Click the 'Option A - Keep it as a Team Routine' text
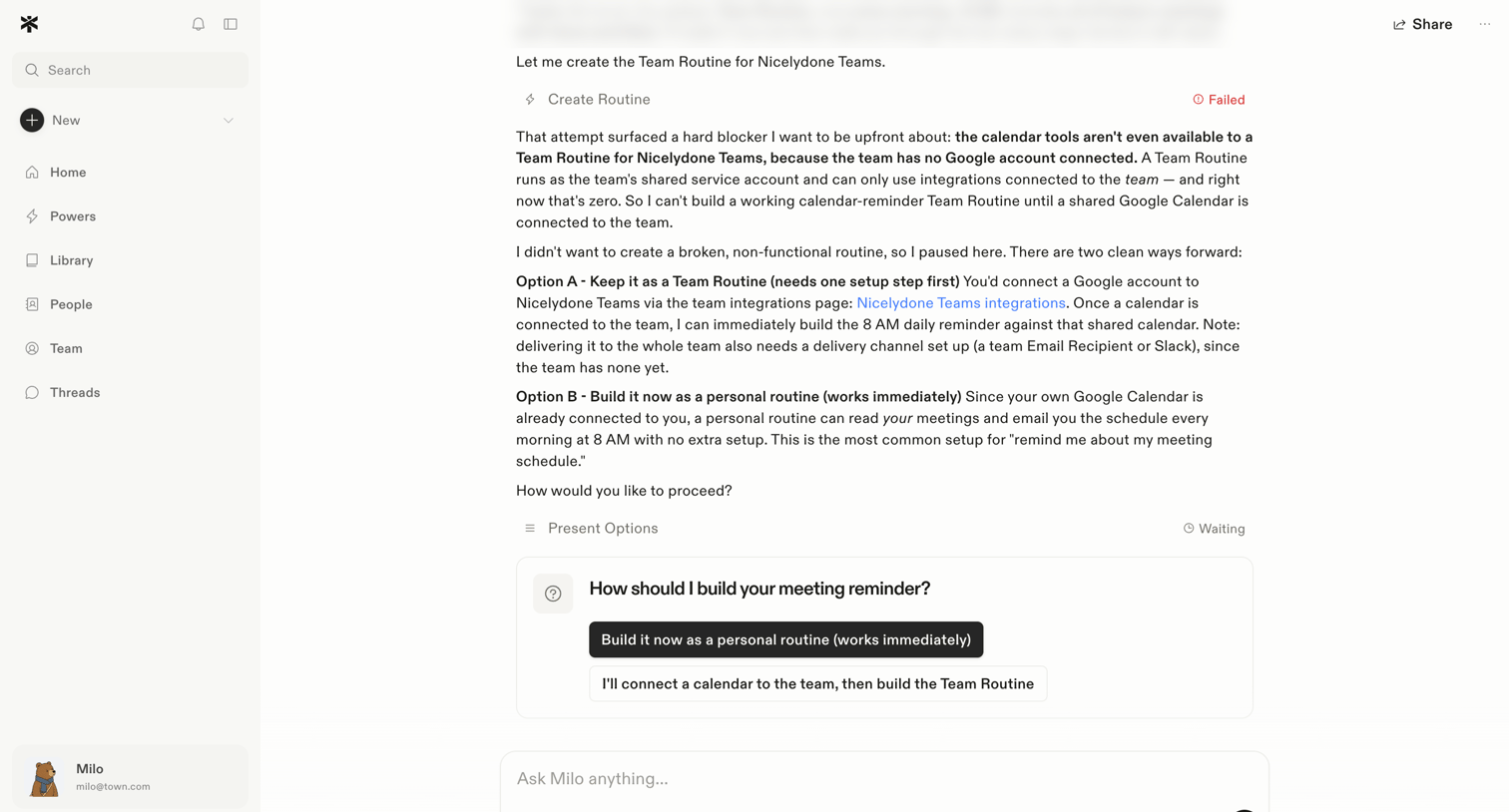Screen dimensions: 1509x812 (738, 281)
